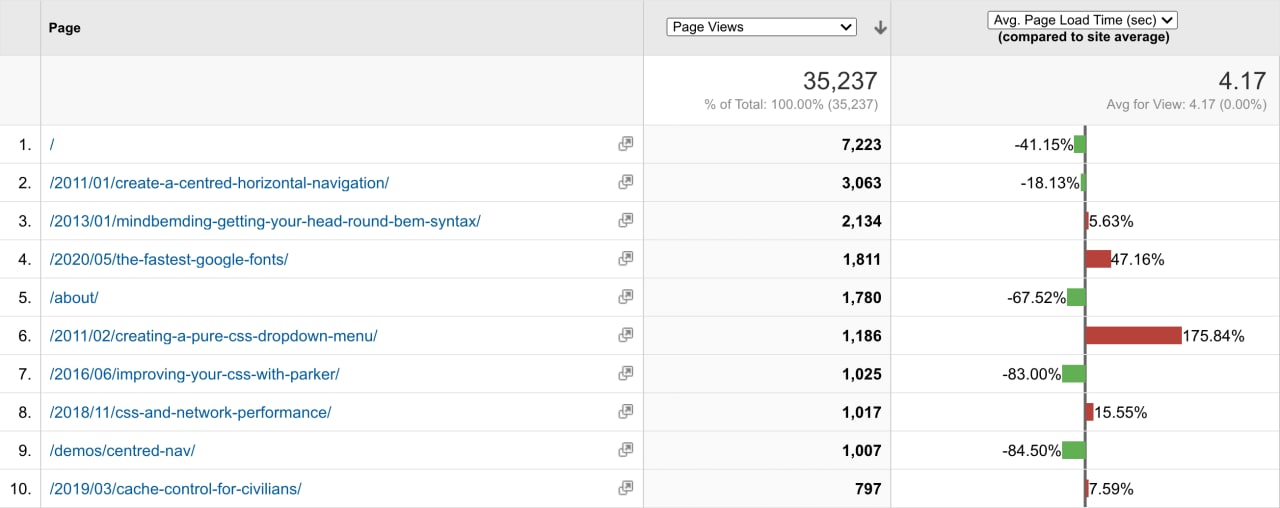Viewport: 1280px width, 508px height.
Task: Open /about/ page in new window icon
Action: (x=625, y=297)
